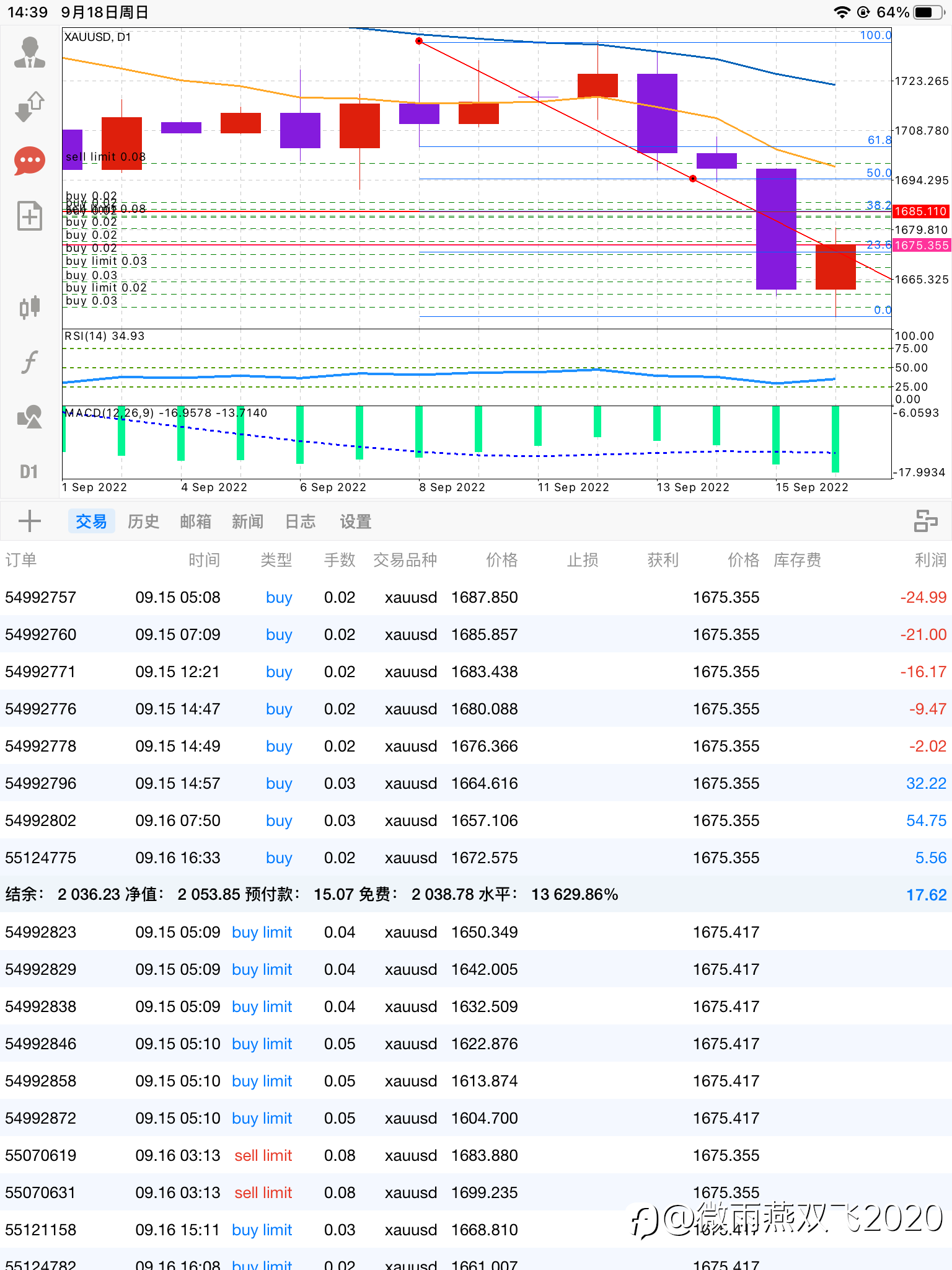Tap the trade arrows icon
This screenshot has width=952, height=1270.
(30, 106)
